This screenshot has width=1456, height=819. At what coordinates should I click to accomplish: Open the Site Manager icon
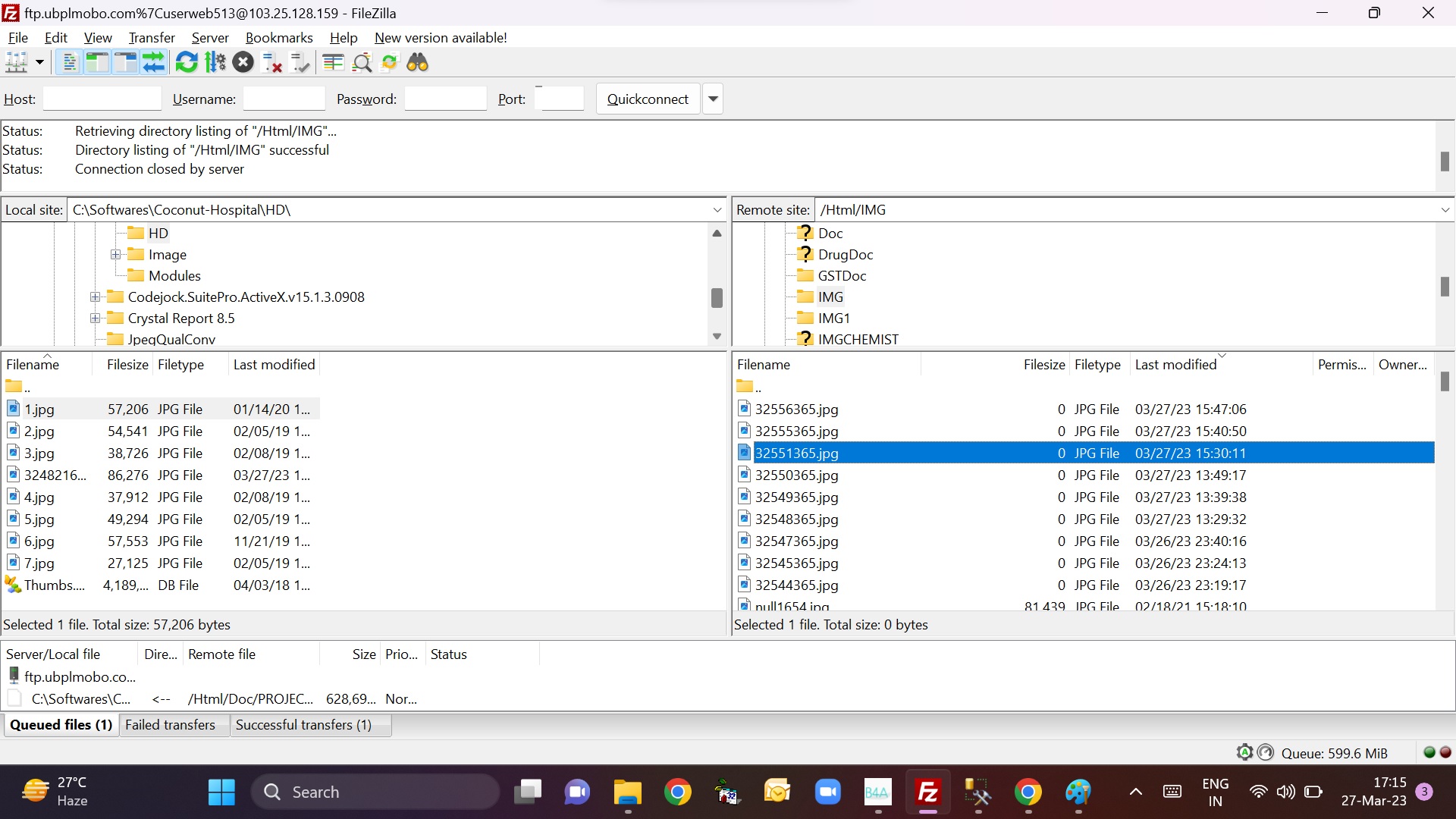(x=17, y=63)
